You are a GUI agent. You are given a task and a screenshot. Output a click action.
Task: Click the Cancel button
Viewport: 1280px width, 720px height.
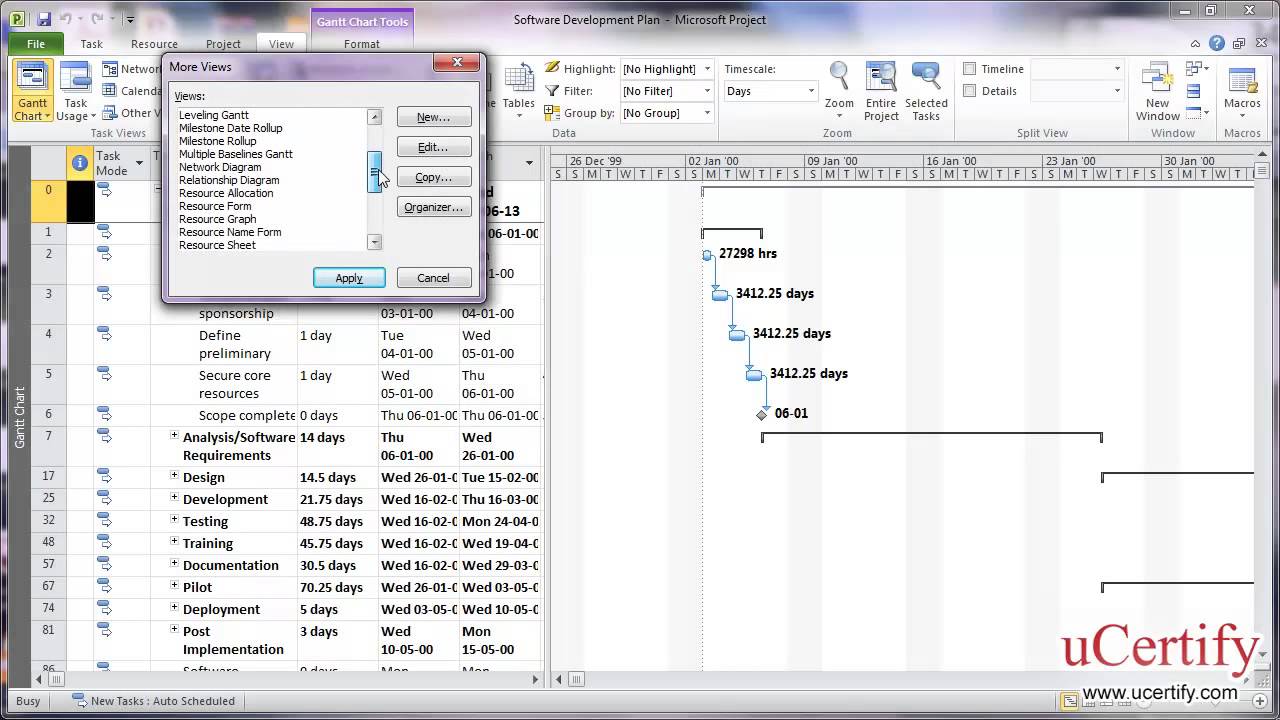pyautogui.click(x=434, y=278)
